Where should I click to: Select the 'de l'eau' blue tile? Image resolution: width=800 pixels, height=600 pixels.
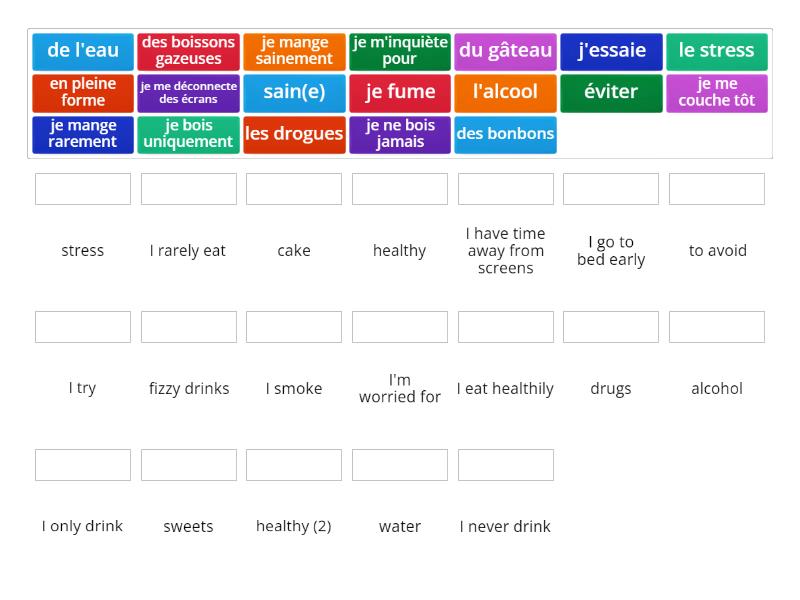click(82, 51)
